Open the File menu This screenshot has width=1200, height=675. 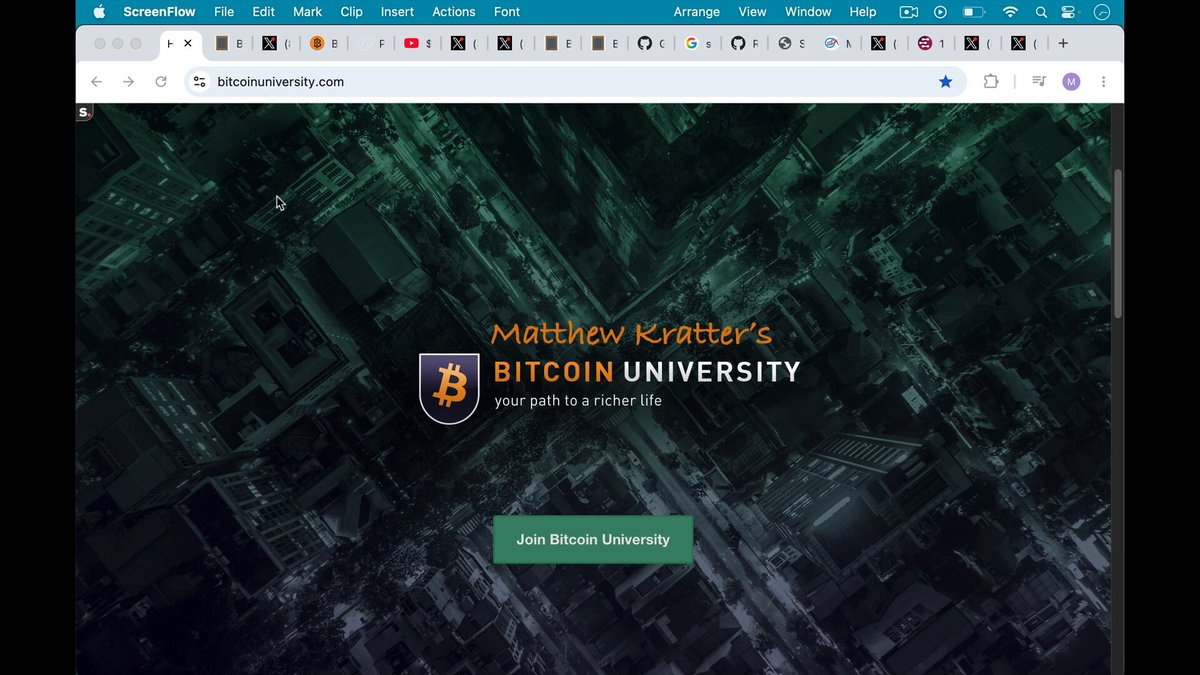(224, 12)
